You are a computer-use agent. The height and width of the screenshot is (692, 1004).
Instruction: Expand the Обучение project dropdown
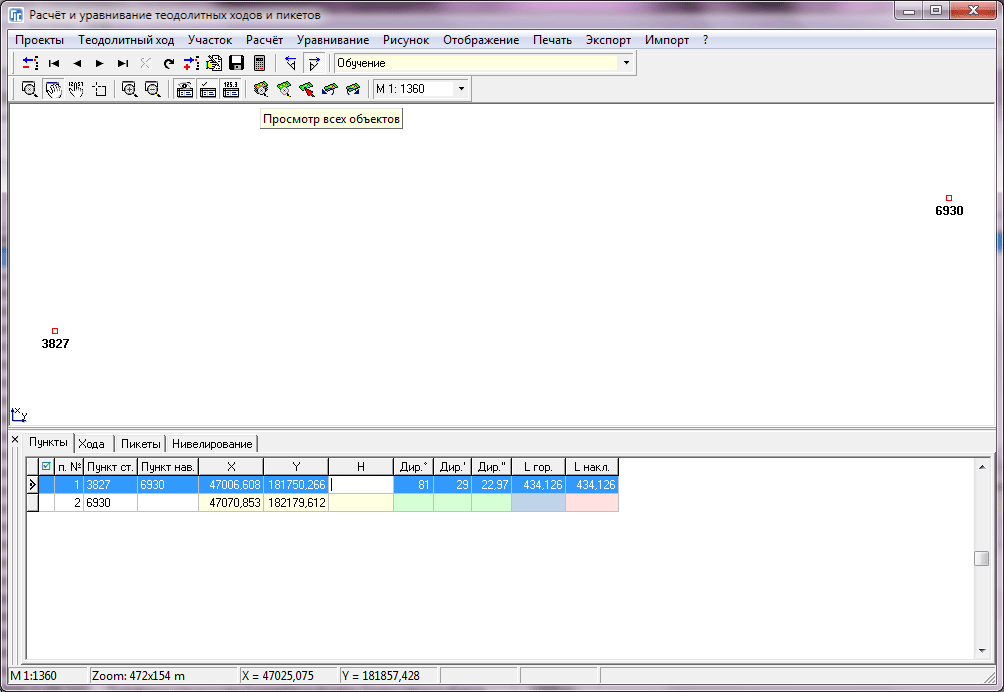click(626, 63)
